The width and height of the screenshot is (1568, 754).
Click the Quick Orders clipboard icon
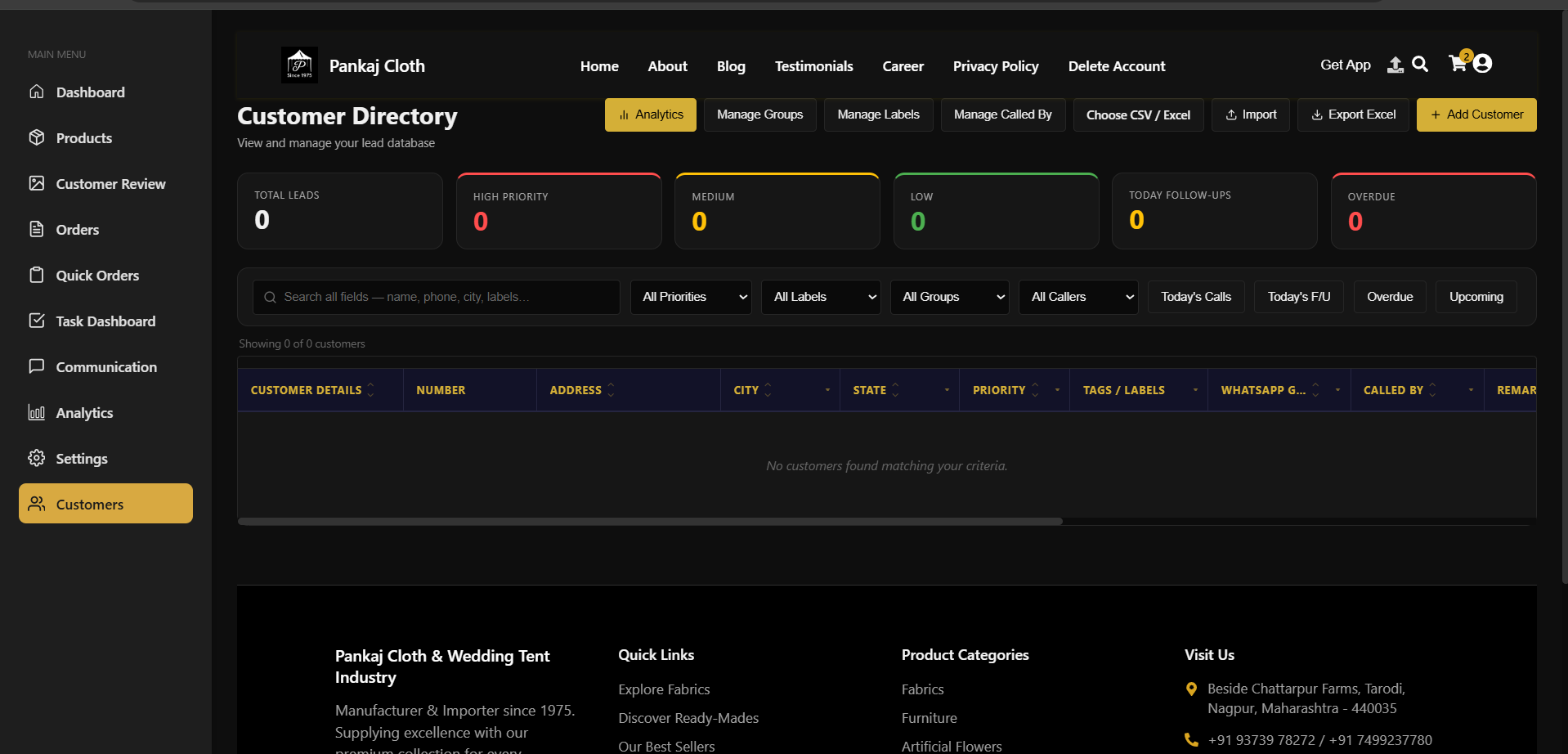(37, 275)
